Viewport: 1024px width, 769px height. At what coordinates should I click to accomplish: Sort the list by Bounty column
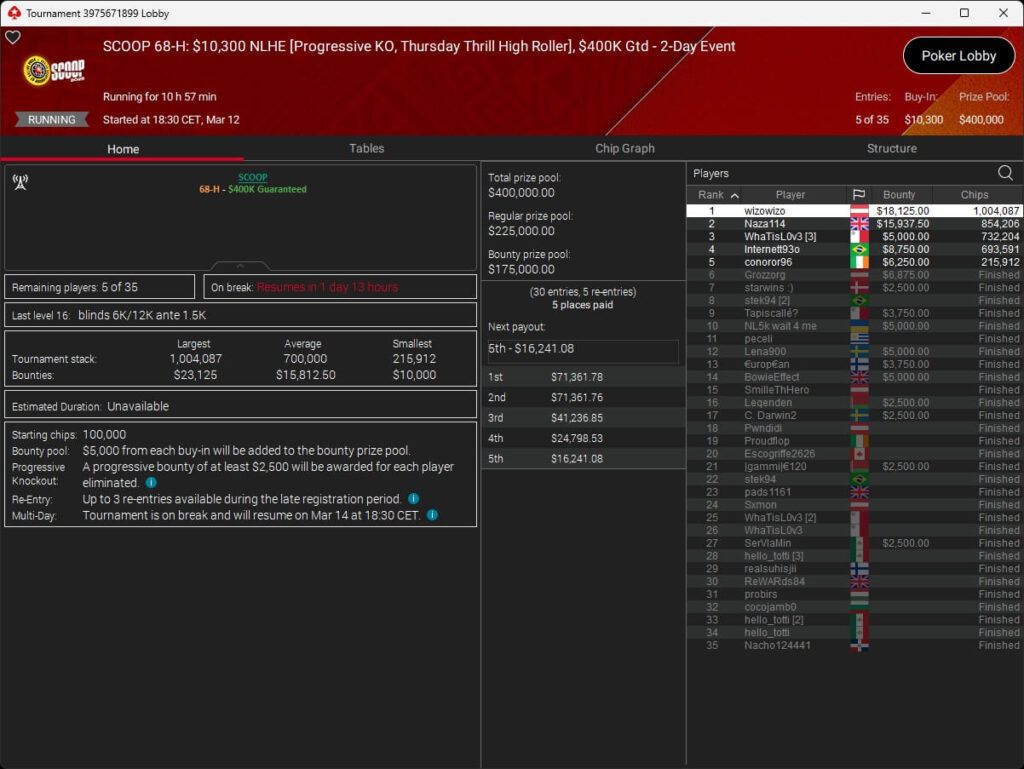[899, 195]
